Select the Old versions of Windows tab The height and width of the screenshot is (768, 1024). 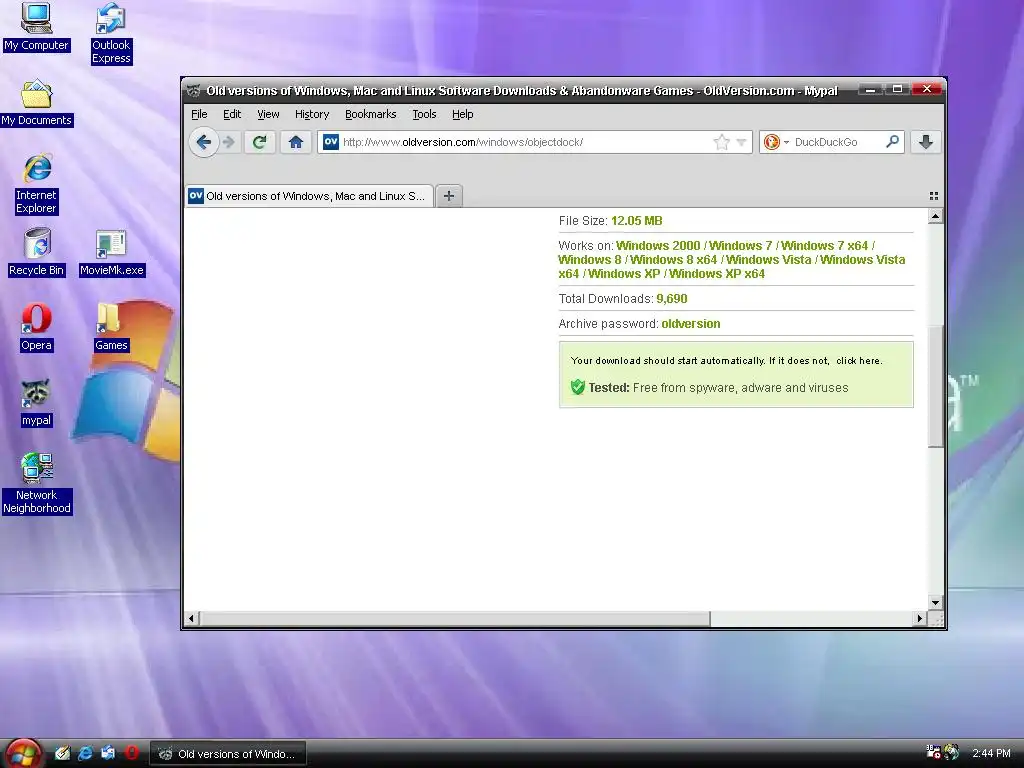310,196
